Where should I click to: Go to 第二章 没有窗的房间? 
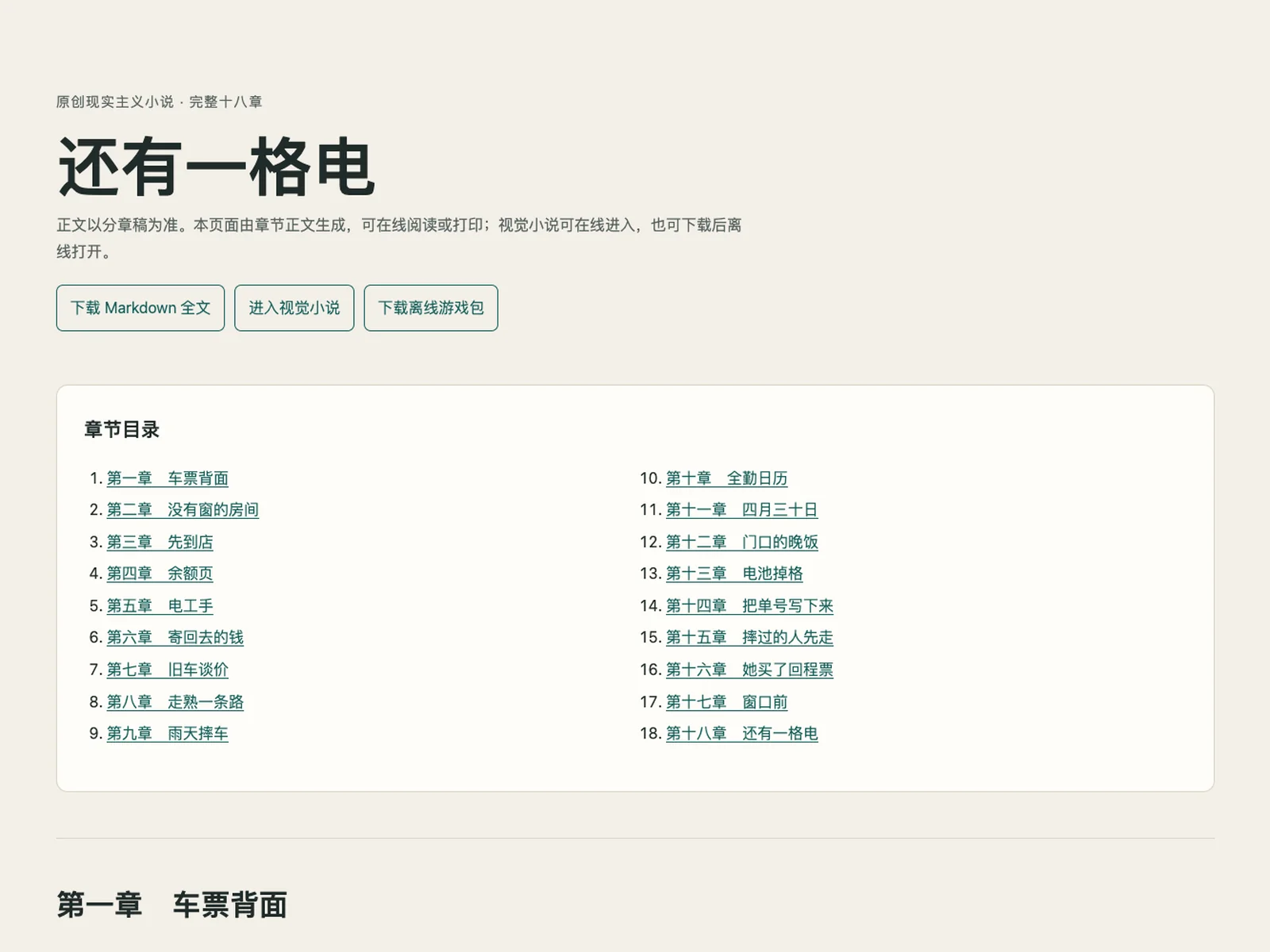(183, 510)
